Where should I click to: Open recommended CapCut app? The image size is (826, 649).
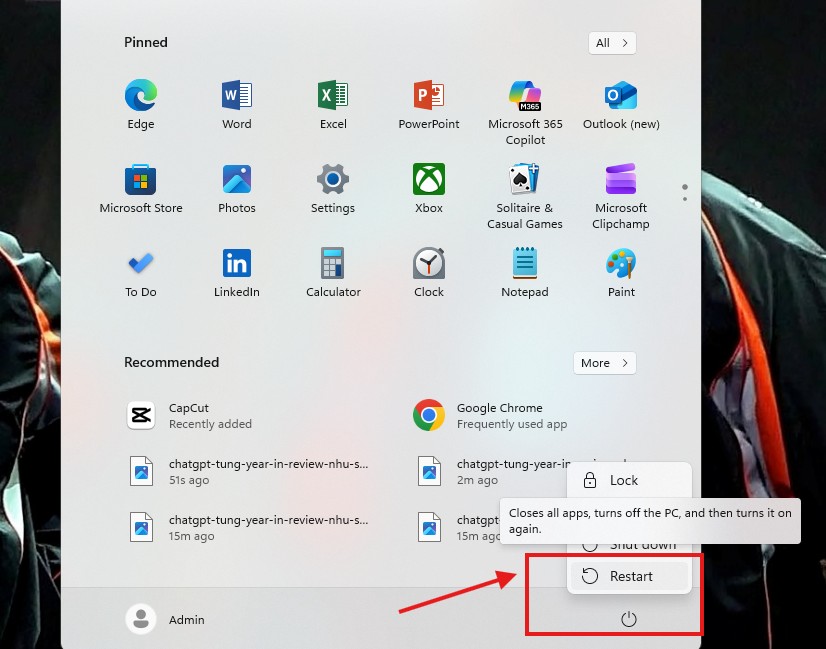click(x=188, y=415)
